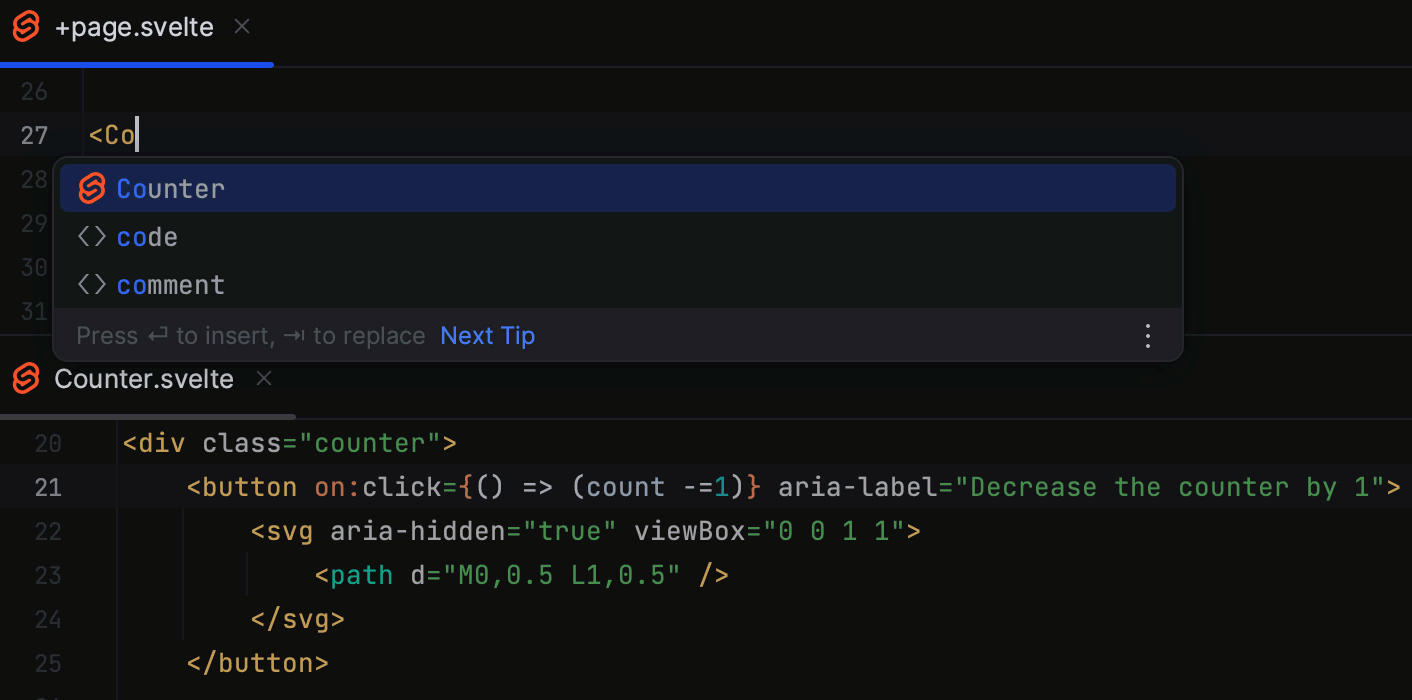Switch to the Counter.svelte tab
Screen dimensions: 1412x700
tap(143, 379)
